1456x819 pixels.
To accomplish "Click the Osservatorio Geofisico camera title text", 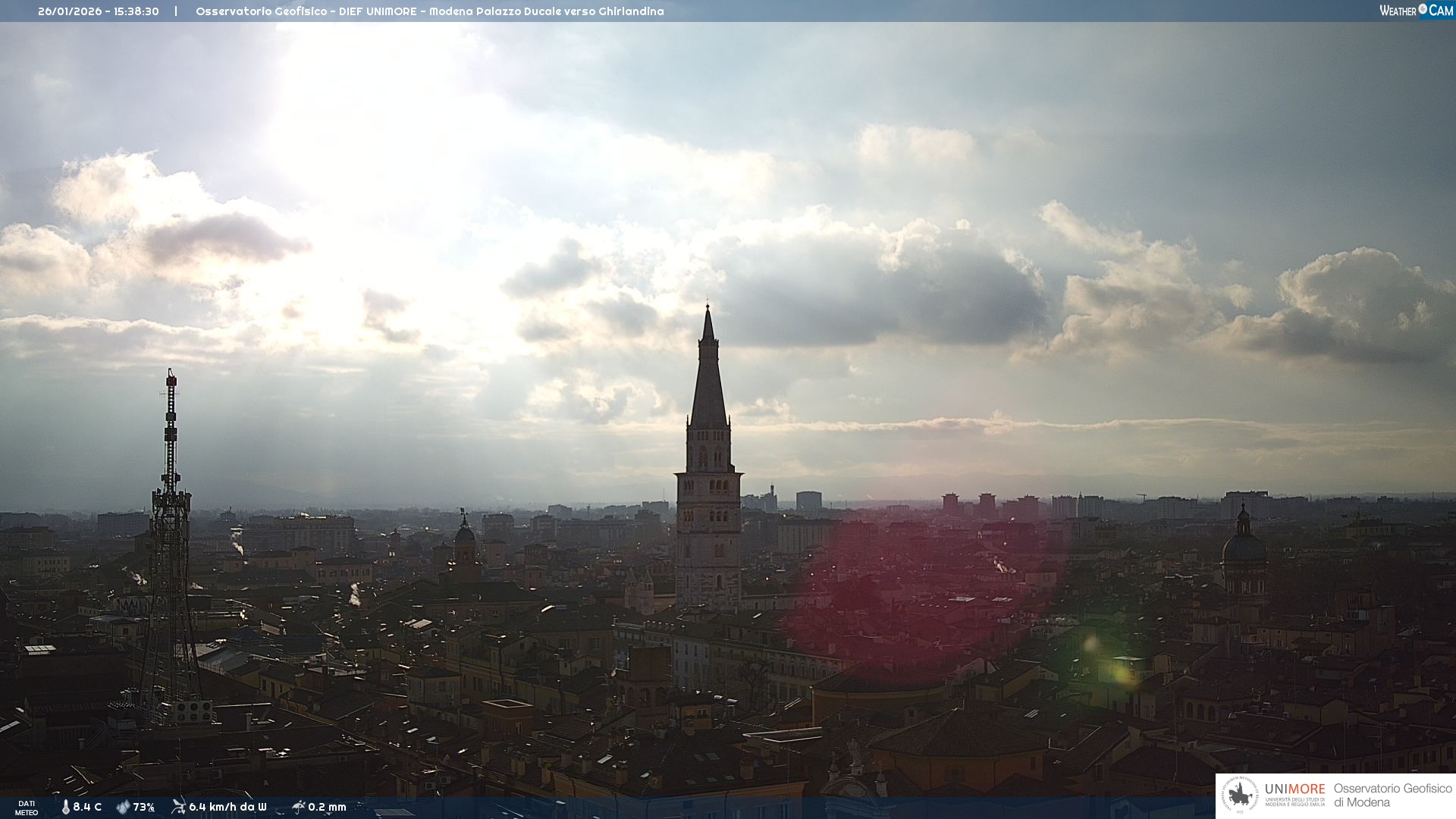I will [429, 11].
